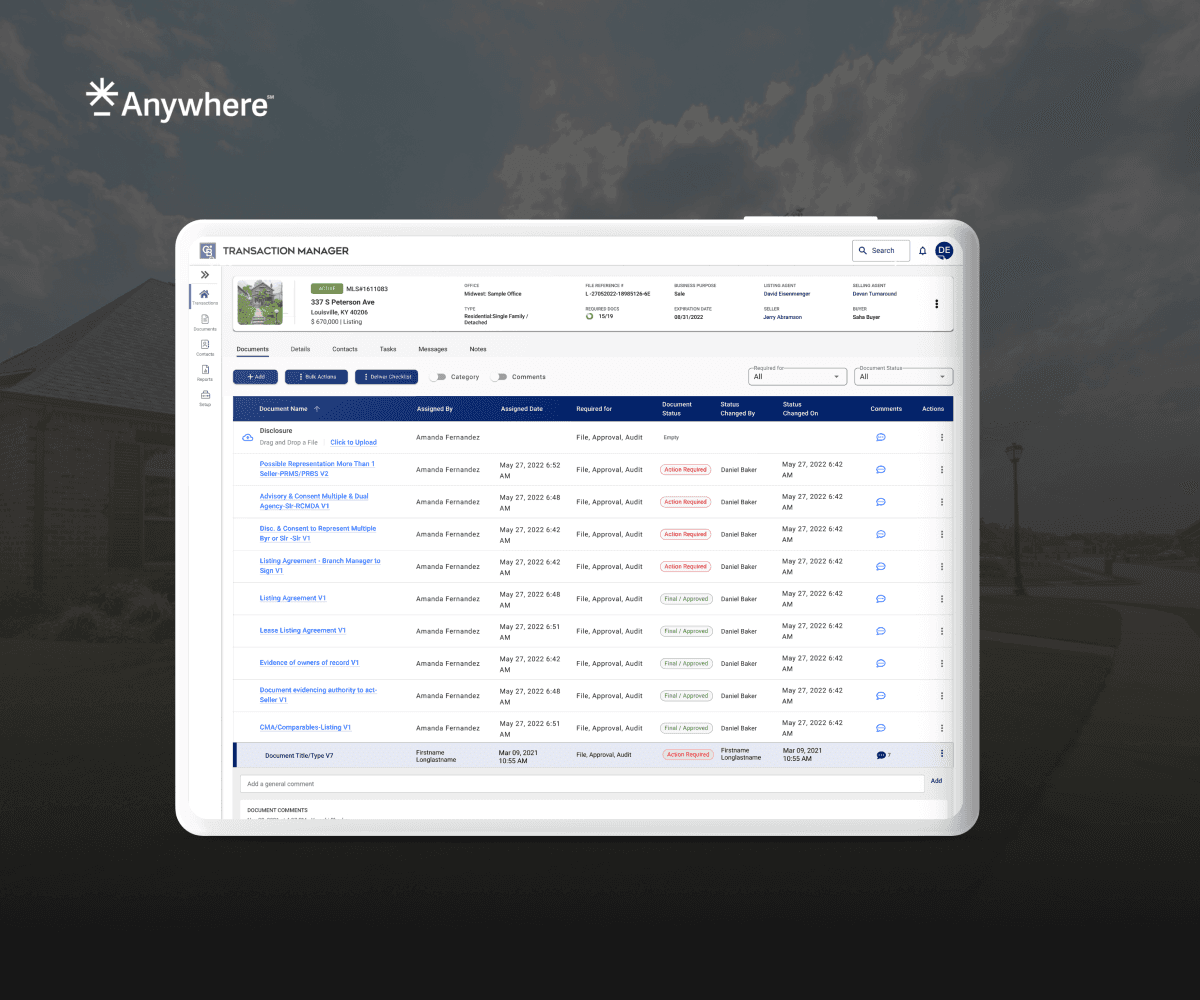Click the property photo thumbnail
The height and width of the screenshot is (1000, 1200).
[x=260, y=303]
